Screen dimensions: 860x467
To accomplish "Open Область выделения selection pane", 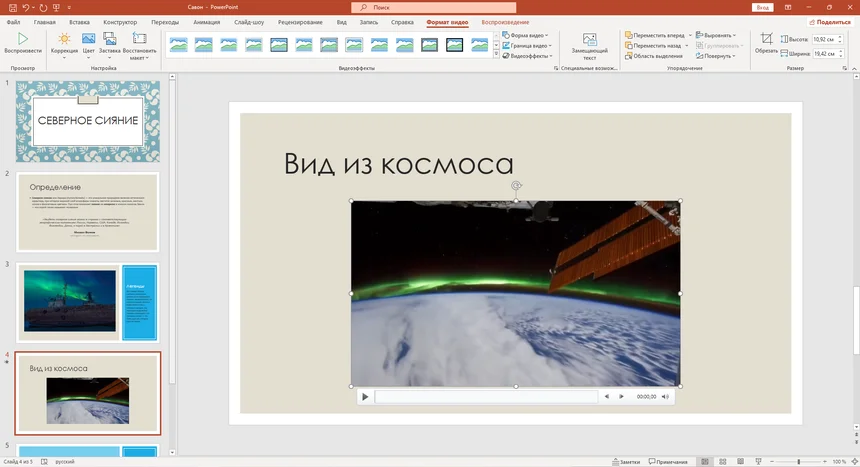I will click(x=654, y=56).
